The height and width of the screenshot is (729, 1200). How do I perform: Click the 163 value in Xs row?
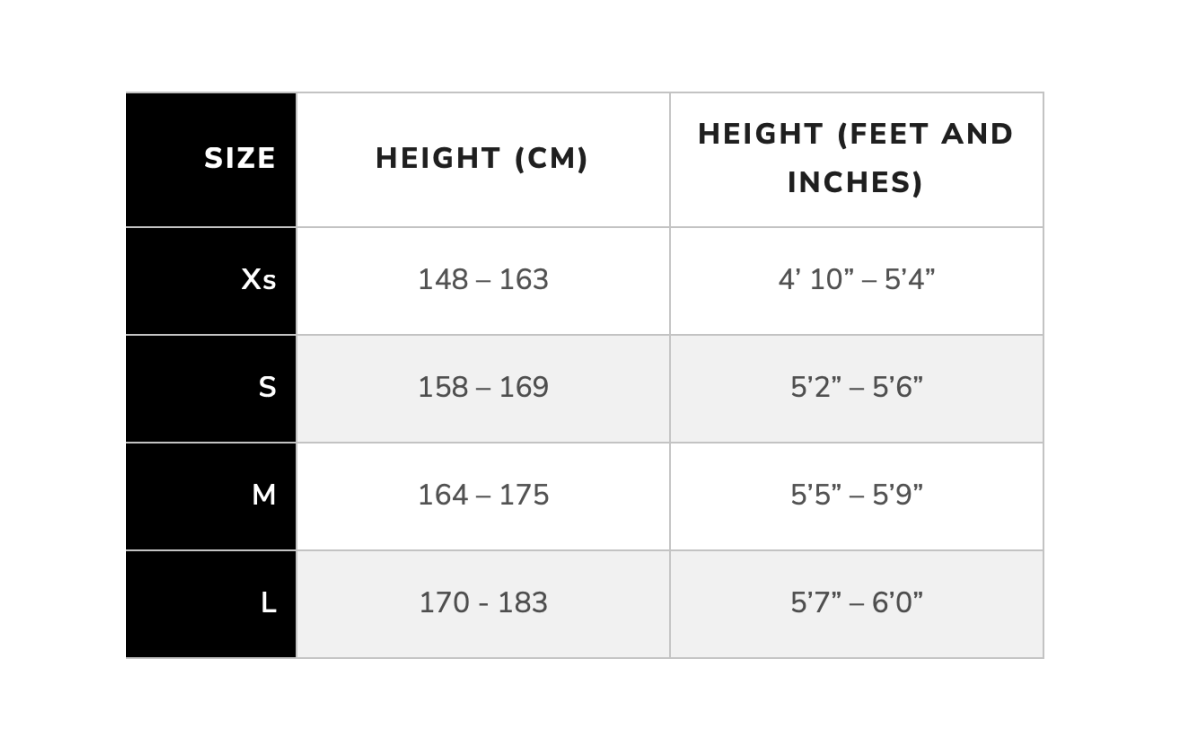[x=524, y=279]
